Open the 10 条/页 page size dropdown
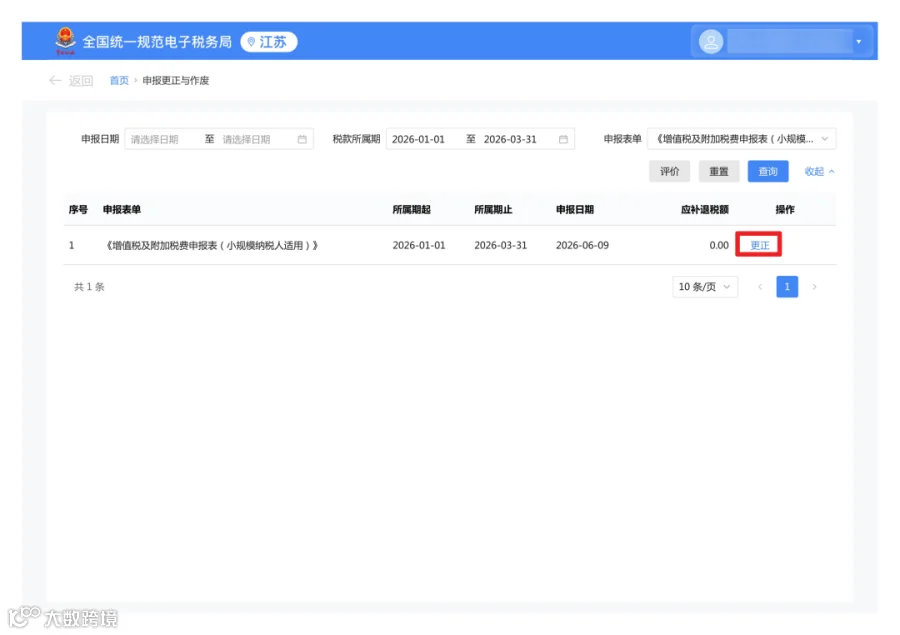 tap(705, 286)
